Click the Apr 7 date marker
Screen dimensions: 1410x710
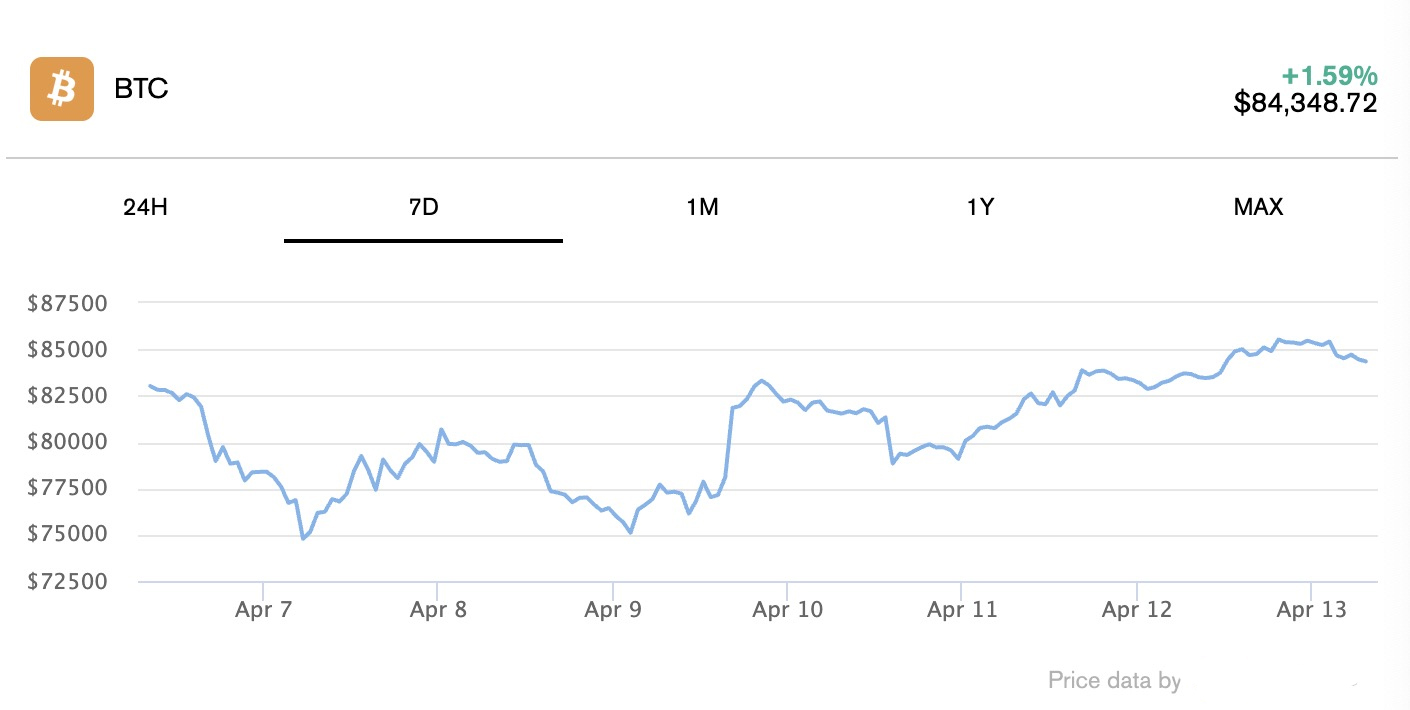coord(263,610)
